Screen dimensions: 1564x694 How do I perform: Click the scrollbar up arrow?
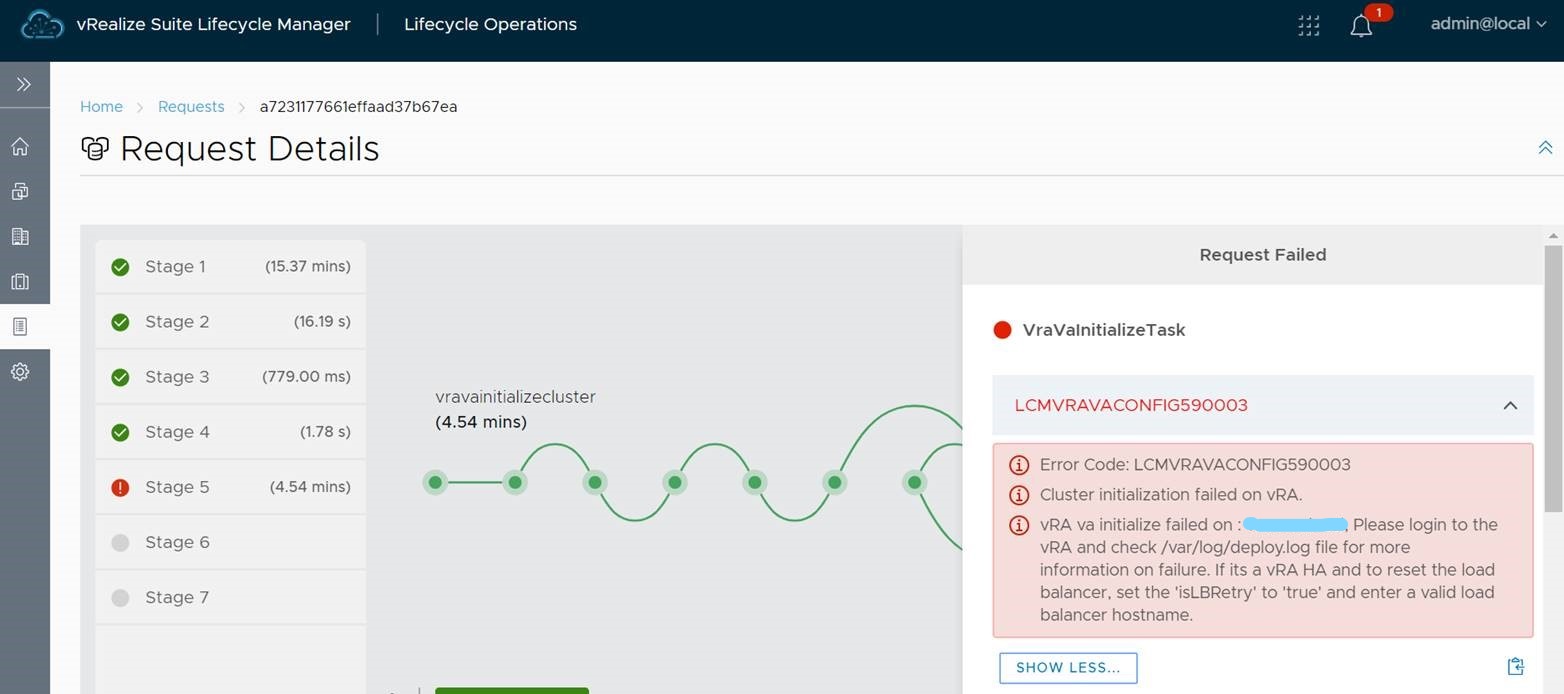click(1552, 235)
